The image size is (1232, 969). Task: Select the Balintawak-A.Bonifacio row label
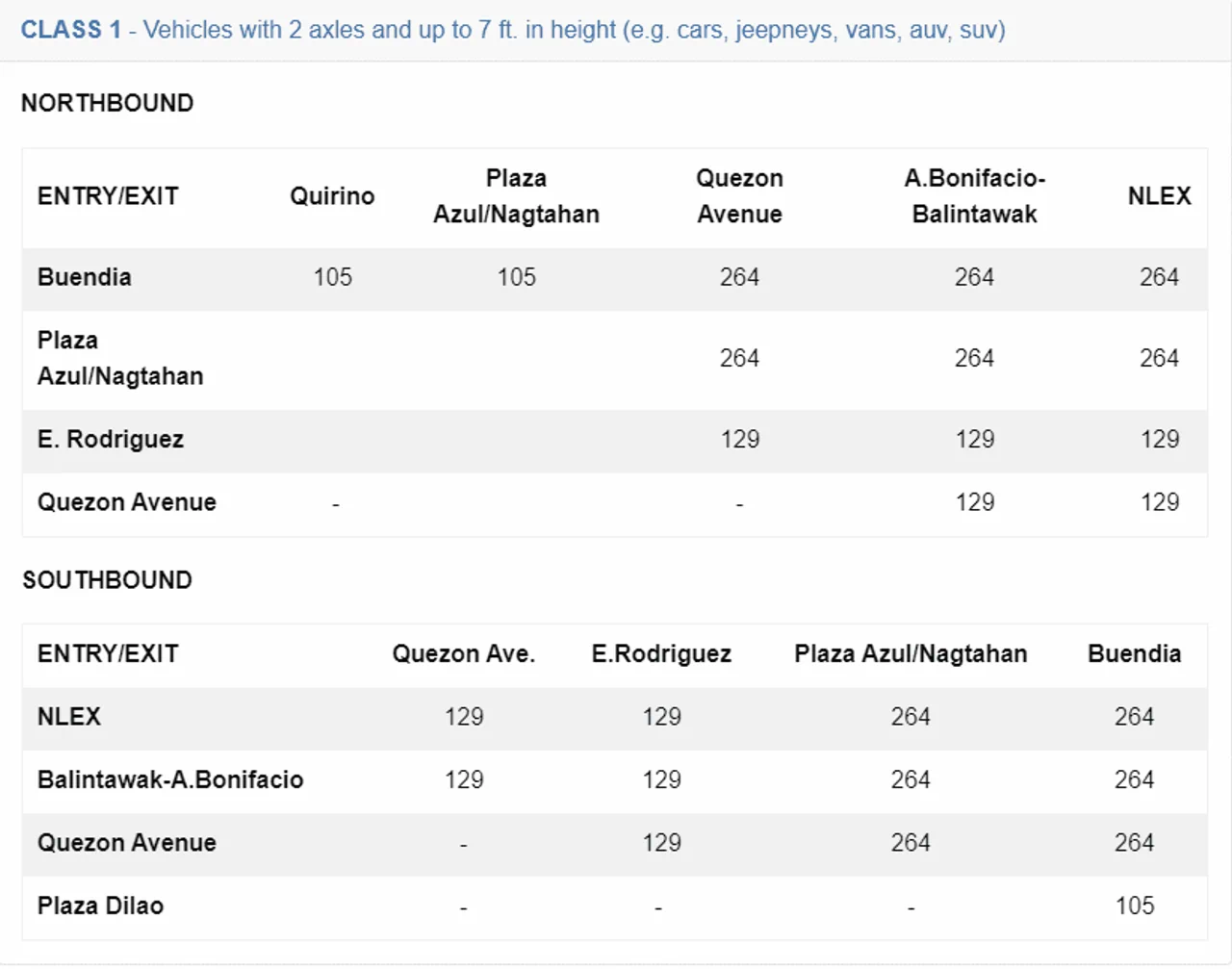pyautogui.click(x=170, y=779)
